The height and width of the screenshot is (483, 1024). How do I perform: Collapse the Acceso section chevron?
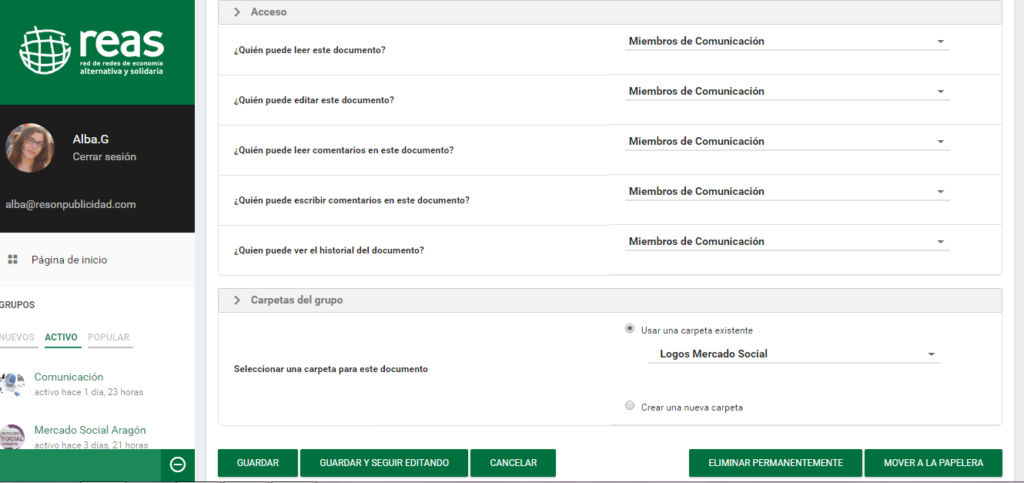(x=237, y=12)
